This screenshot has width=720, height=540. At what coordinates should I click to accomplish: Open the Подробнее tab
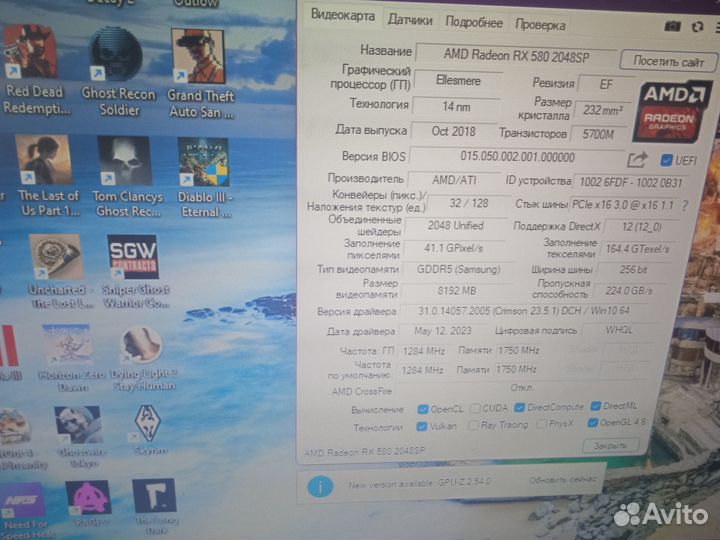pos(474,22)
